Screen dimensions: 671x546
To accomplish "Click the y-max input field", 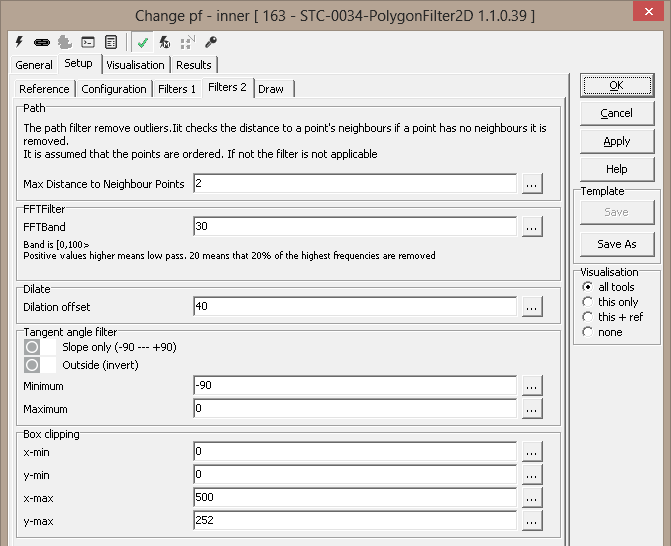I will point(355,521).
